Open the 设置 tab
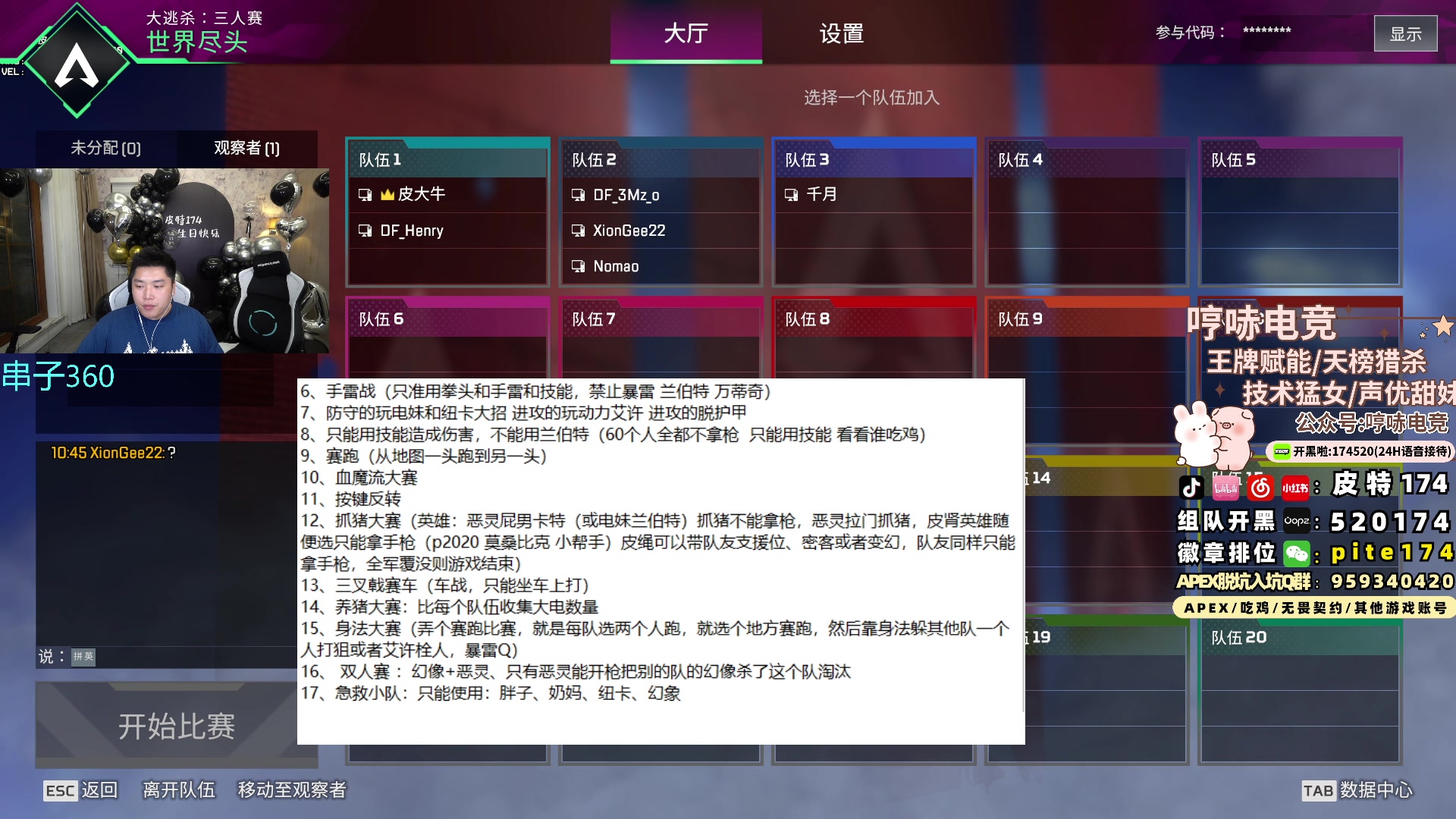This screenshot has height=819, width=1456. [x=841, y=33]
